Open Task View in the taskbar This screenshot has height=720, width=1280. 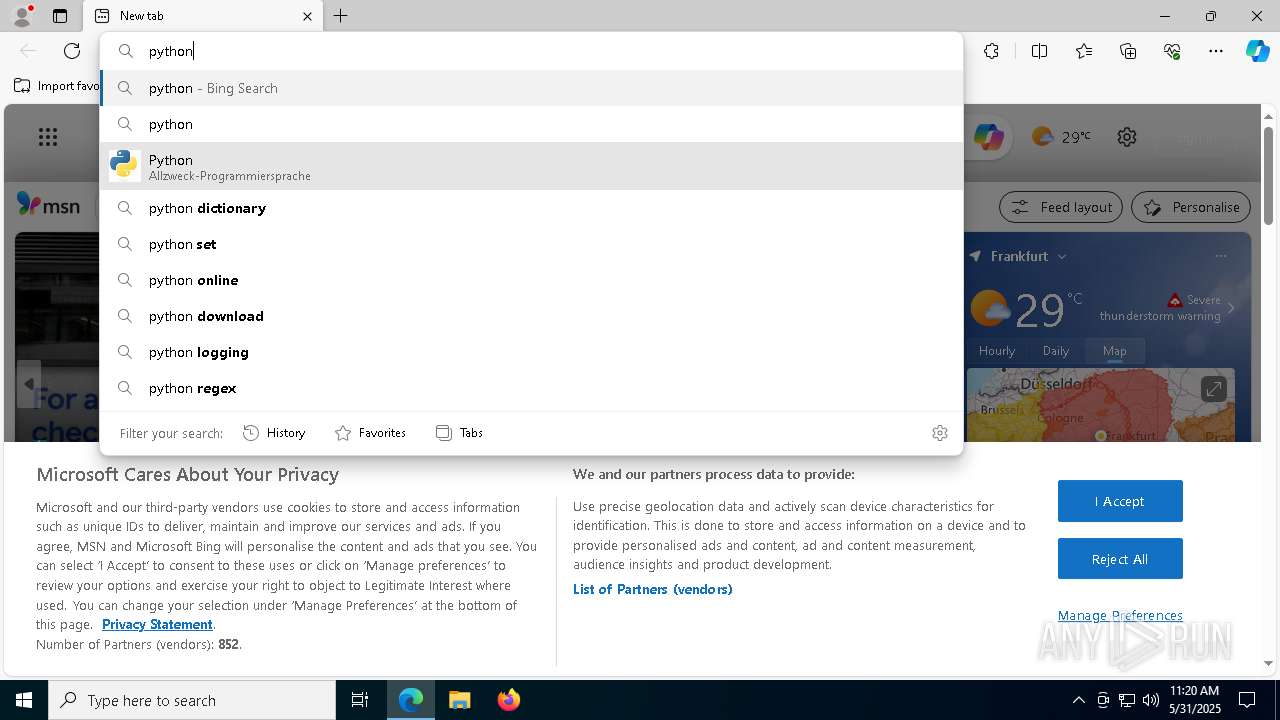click(x=360, y=700)
